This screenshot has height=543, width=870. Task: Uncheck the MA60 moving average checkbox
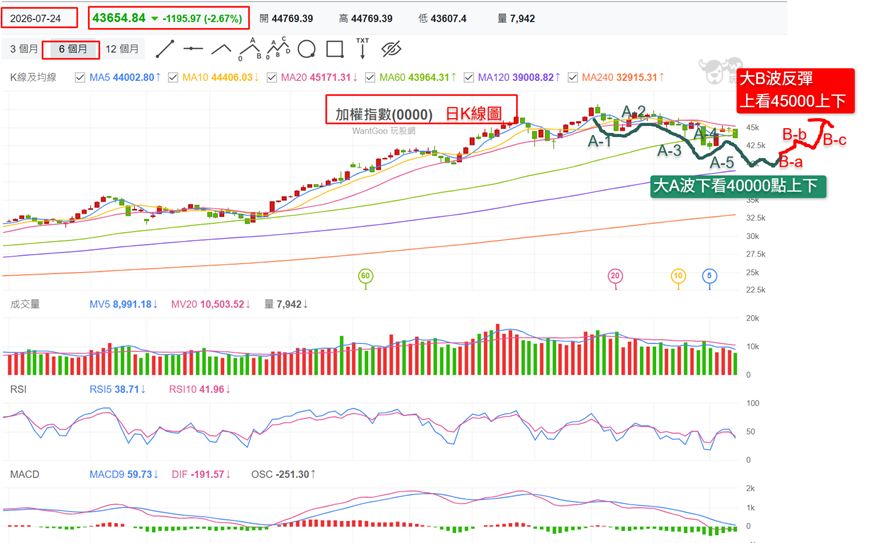[370, 78]
